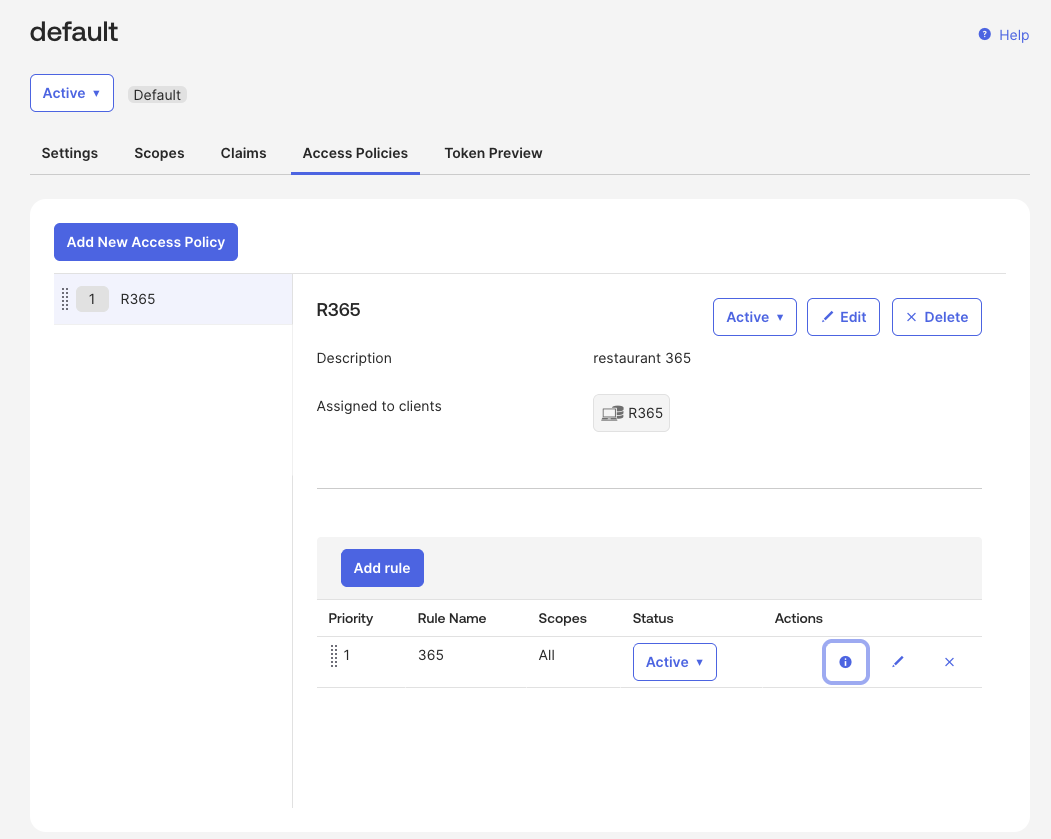Select R365 policy in the list
Viewport: 1051px width, 839px height.
[x=173, y=299]
